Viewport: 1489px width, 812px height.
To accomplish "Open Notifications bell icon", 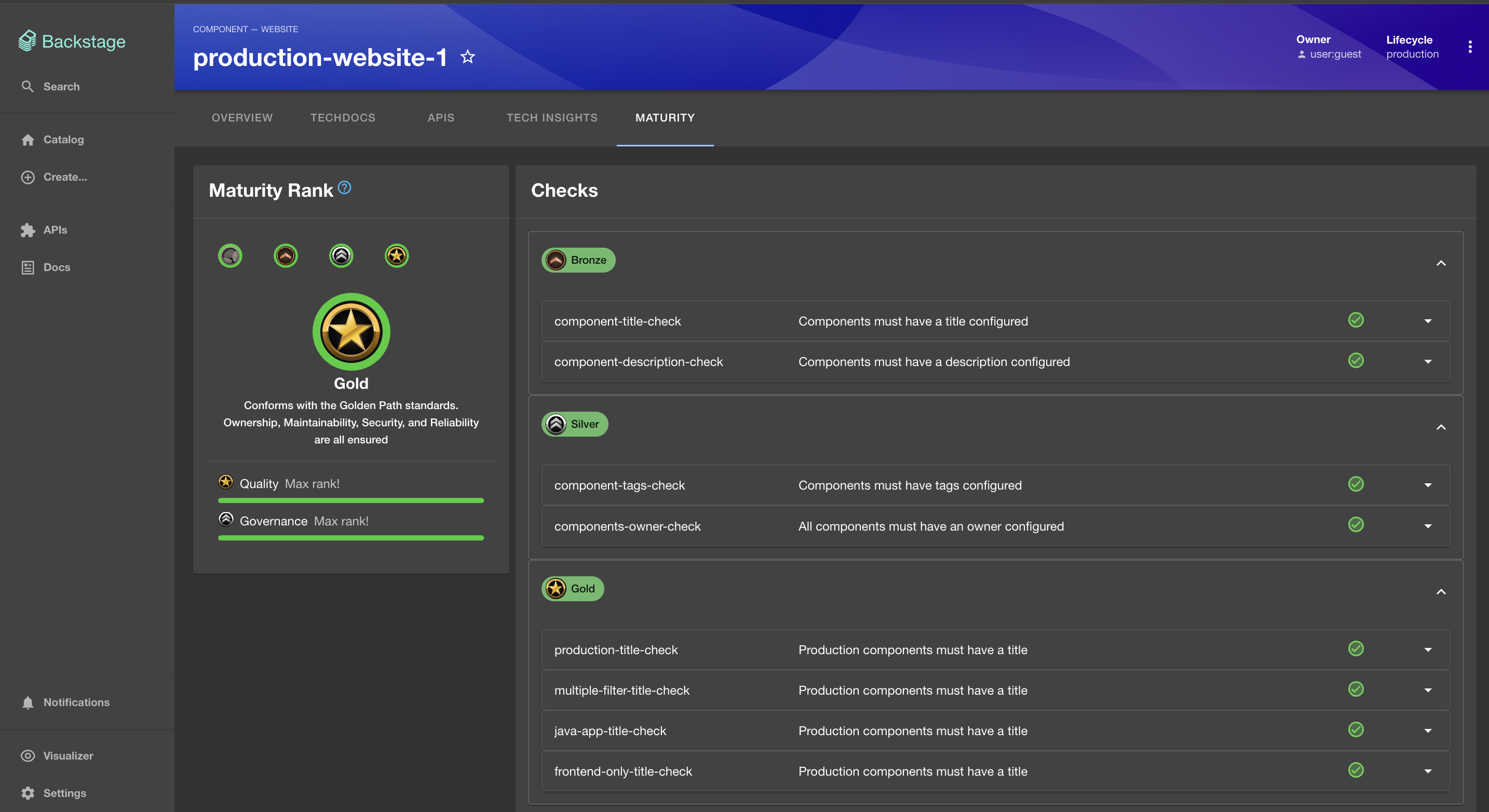I will pos(28,702).
